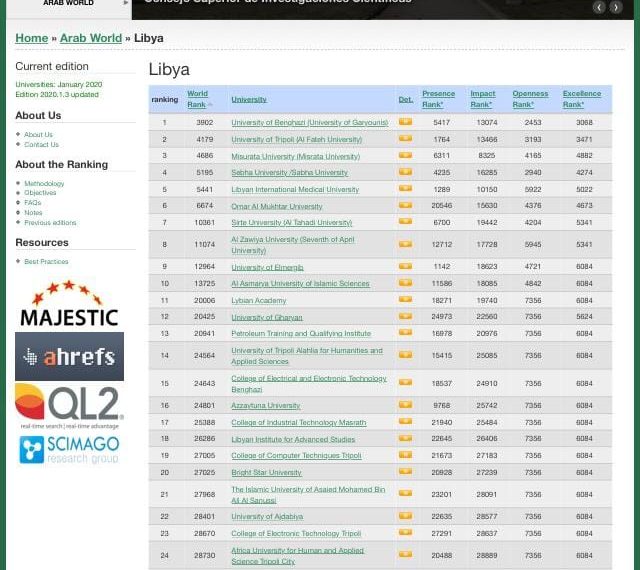Open detail icon for Sebha University row
Image resolution: width=640 pixels, height=570 pixels.
tap(405, 172)
